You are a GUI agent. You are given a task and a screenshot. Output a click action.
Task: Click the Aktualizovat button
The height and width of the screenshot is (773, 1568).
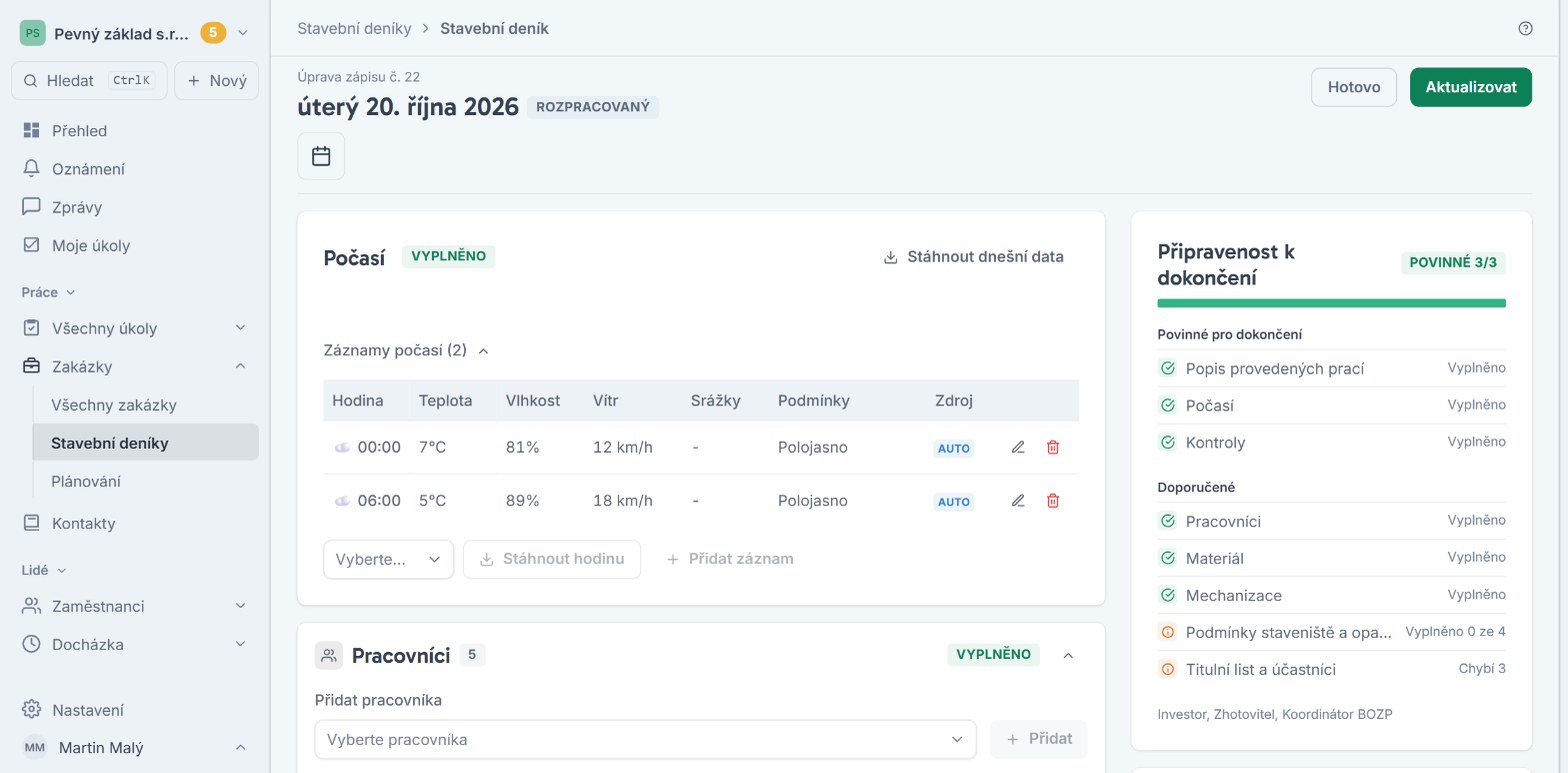[x=1471, y=87]
